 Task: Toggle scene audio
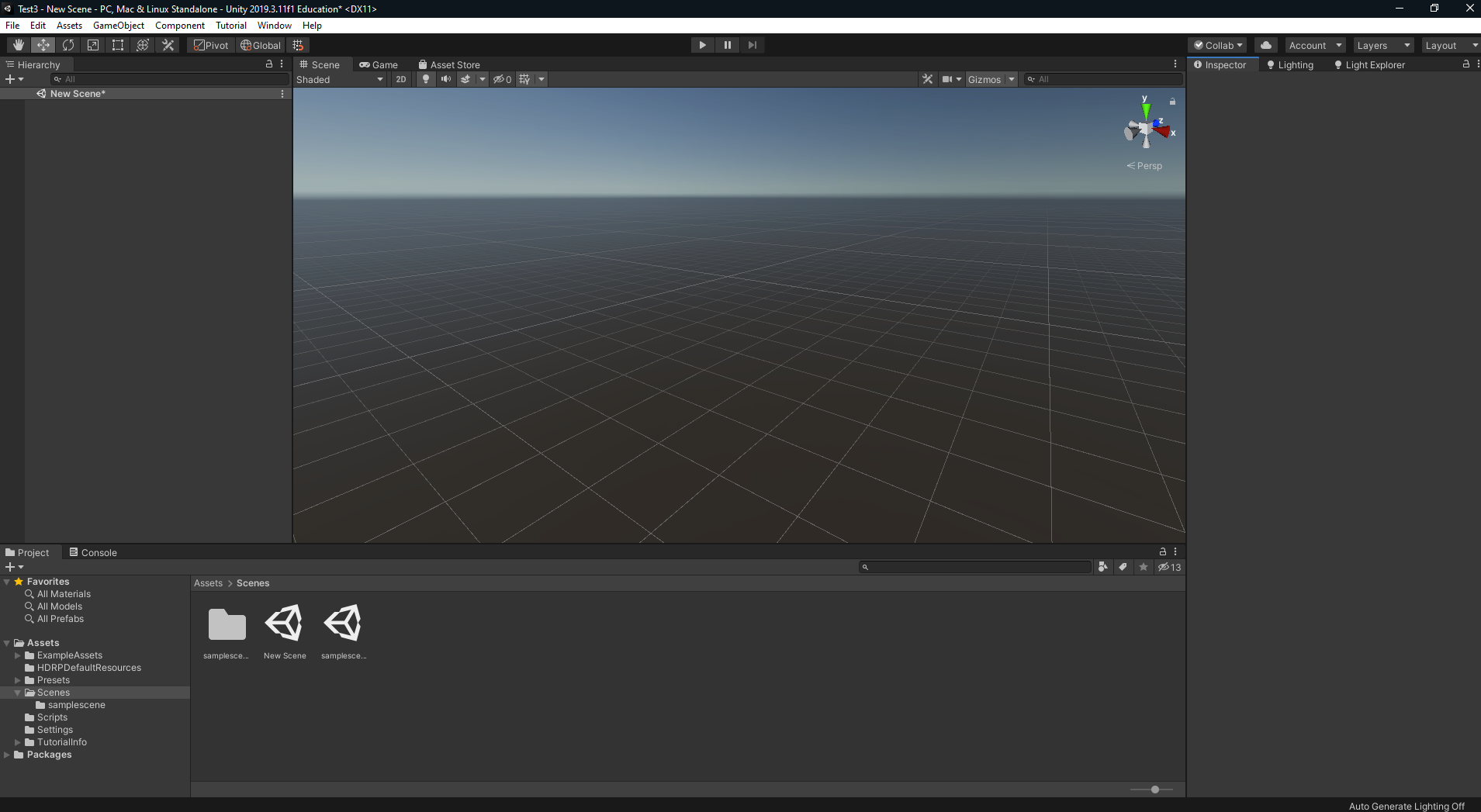[x=446, y=79]
